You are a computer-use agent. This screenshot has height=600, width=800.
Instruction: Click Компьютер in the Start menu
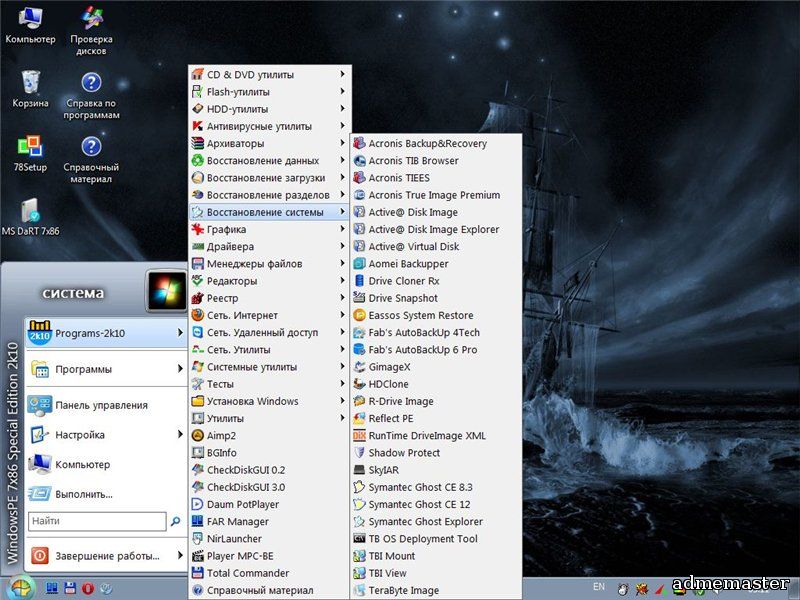106,464
